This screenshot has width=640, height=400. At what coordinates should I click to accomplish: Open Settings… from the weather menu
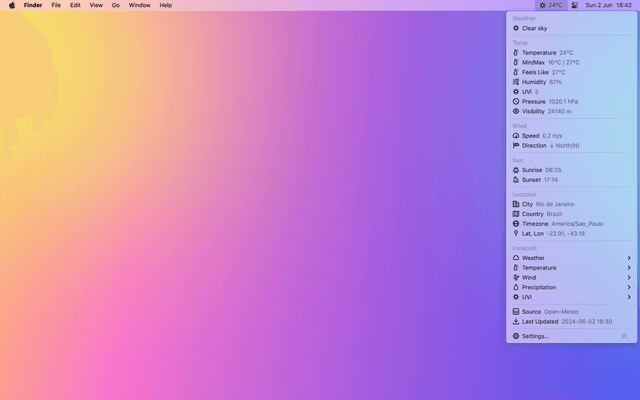(x=535, y=336)
